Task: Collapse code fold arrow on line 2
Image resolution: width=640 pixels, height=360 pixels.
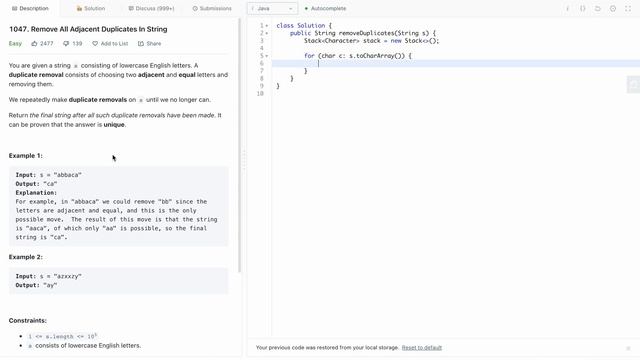Action: [x=267, y=33]
